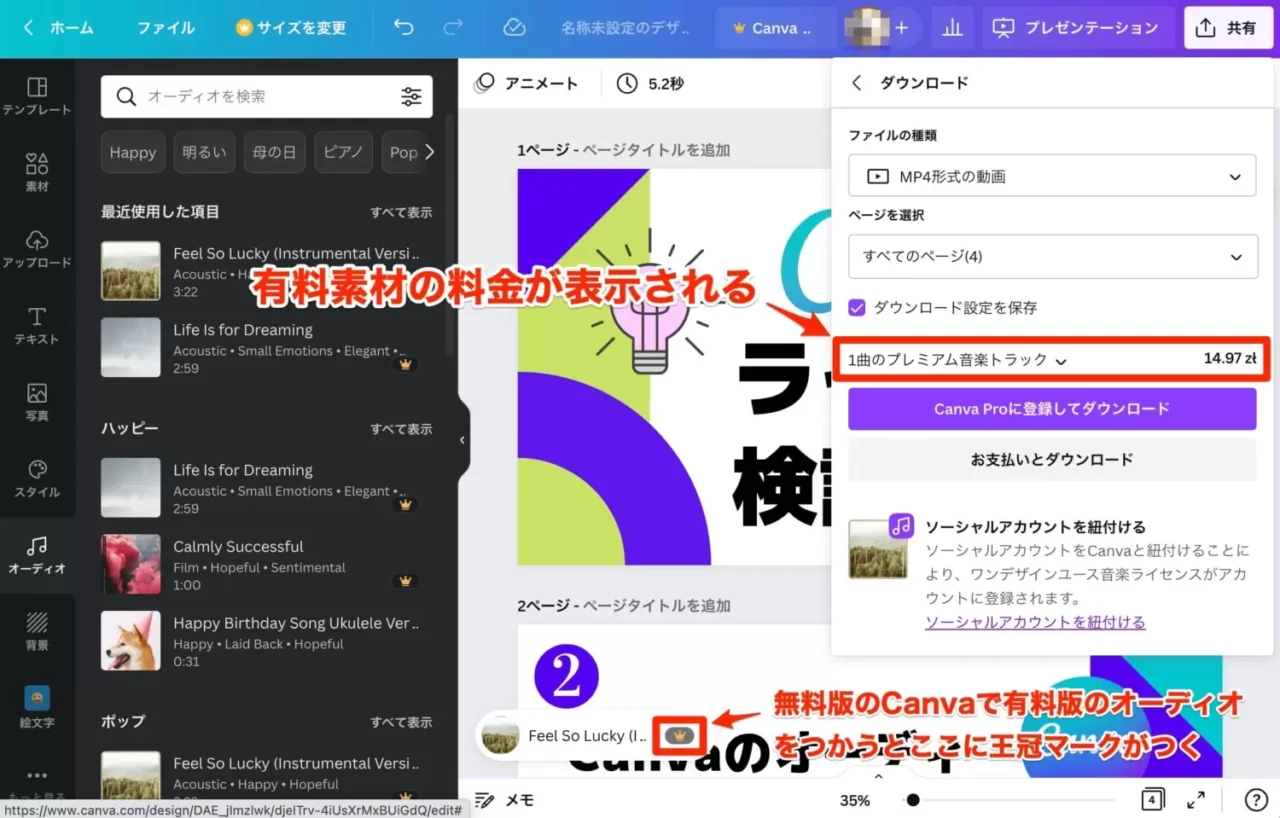Viewport: 1280px width, 818px height.
Task: Click Canva Proに登録してダウンロード button
Action: click(1052, 409)
